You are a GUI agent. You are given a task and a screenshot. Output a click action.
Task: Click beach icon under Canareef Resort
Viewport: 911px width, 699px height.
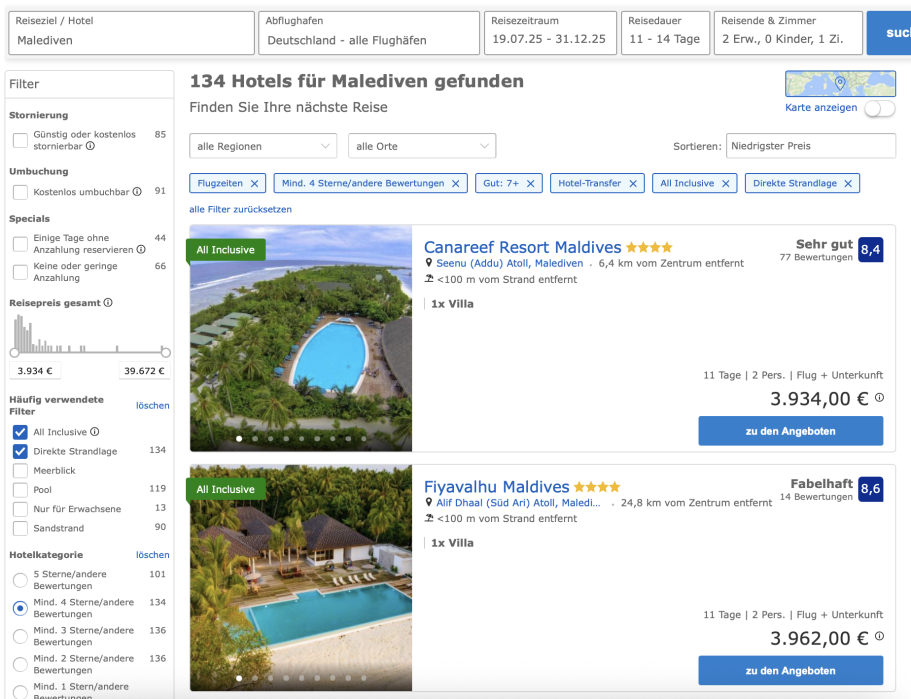point(429,279)
